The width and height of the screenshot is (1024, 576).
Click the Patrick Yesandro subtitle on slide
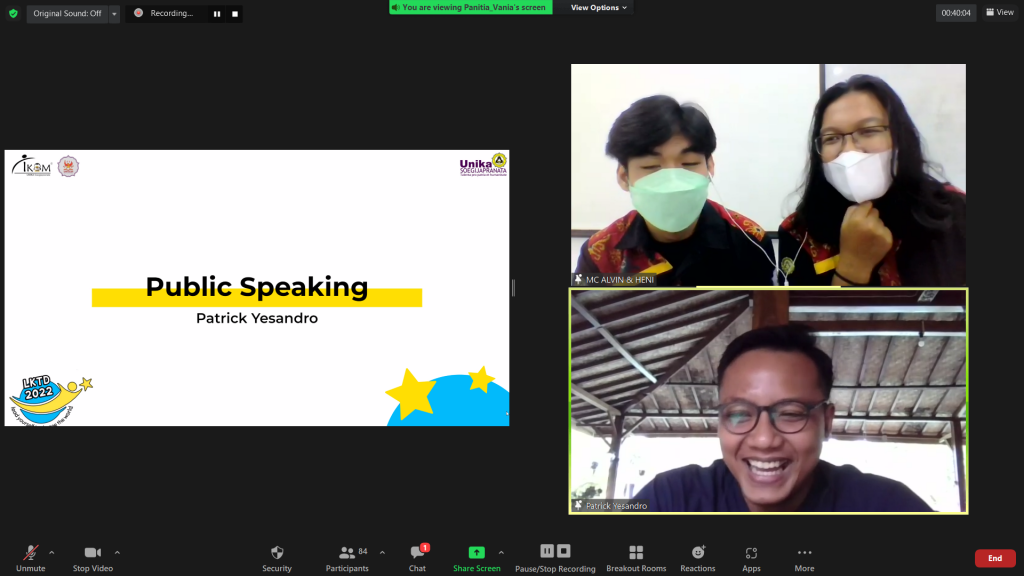coord(257,318)
